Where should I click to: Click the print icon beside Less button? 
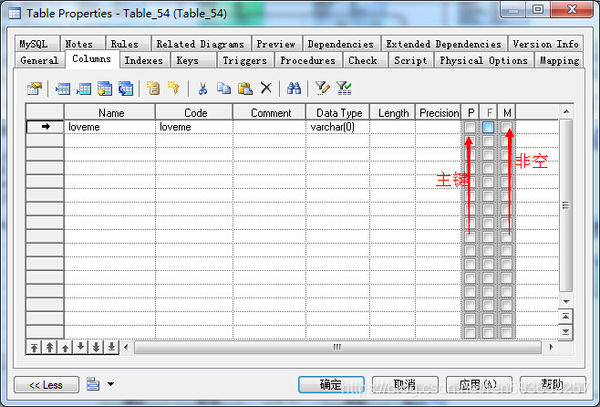click(x=93, y=384)
